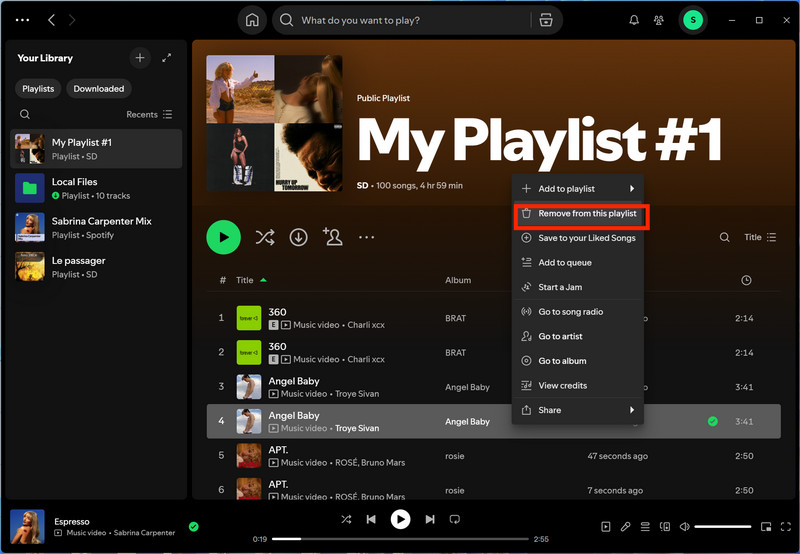
Task: Download the playlist with the arrow icon
Action: coord(298,237)
